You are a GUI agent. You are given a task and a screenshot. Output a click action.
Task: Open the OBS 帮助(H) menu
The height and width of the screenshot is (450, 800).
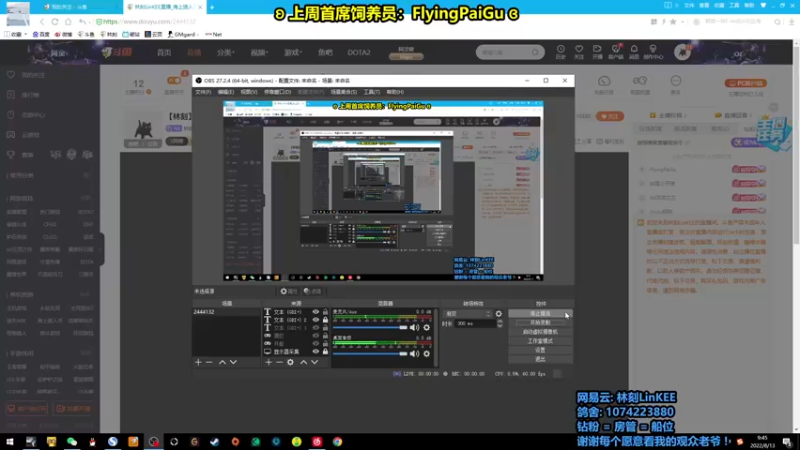[395, 92]
